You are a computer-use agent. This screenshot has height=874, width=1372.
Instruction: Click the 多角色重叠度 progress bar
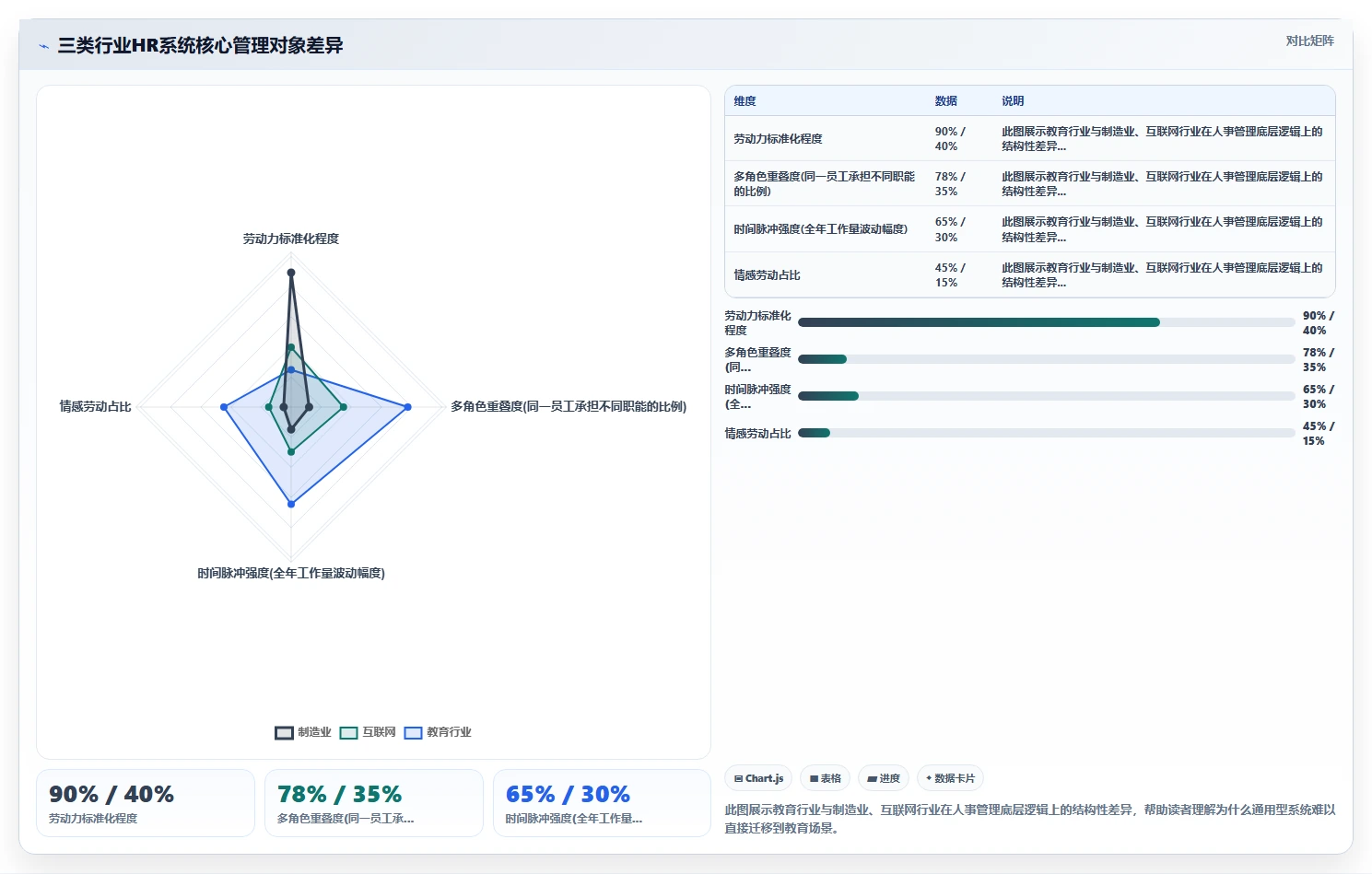[x=1046, y=359]
